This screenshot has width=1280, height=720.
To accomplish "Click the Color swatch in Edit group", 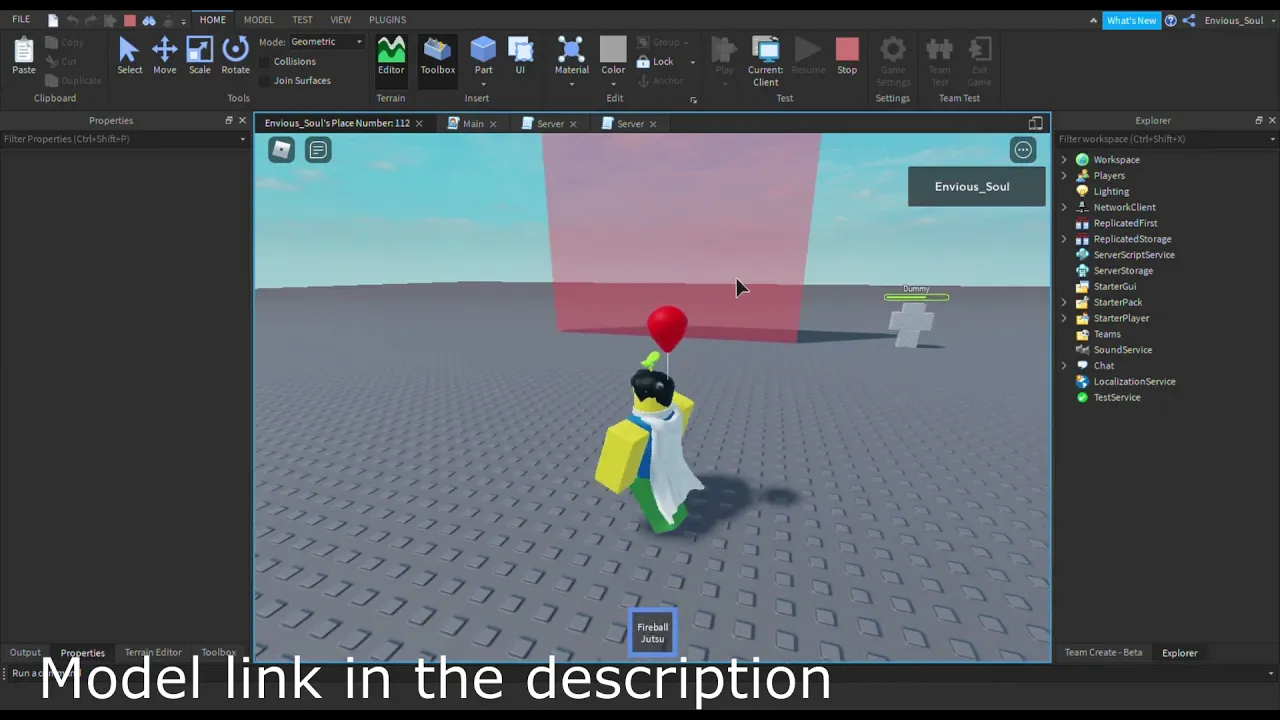I will pos(613,49).
